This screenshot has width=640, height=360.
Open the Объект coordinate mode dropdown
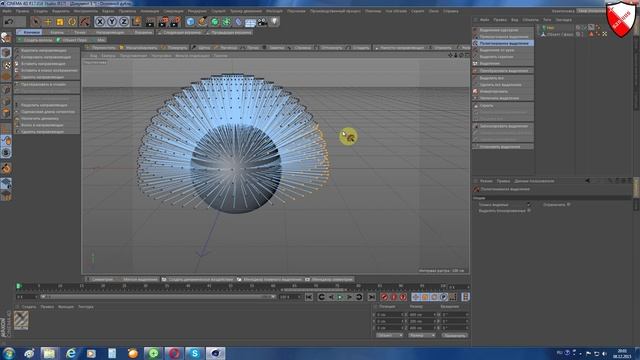coord(389,335)
